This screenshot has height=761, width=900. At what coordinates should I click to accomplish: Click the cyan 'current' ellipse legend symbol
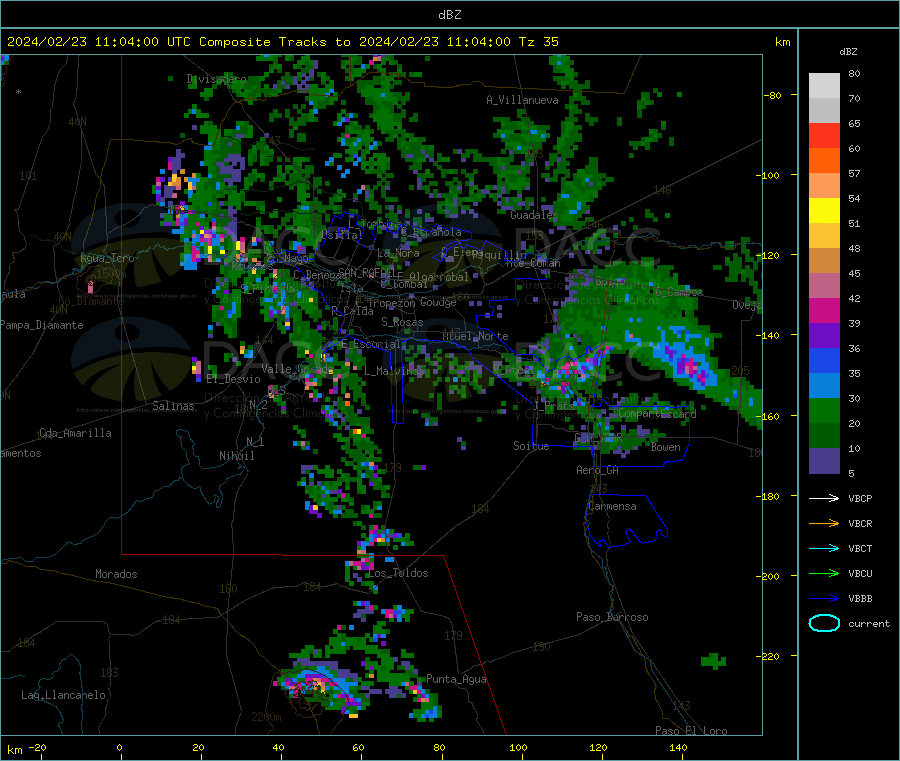click(824, 623)
